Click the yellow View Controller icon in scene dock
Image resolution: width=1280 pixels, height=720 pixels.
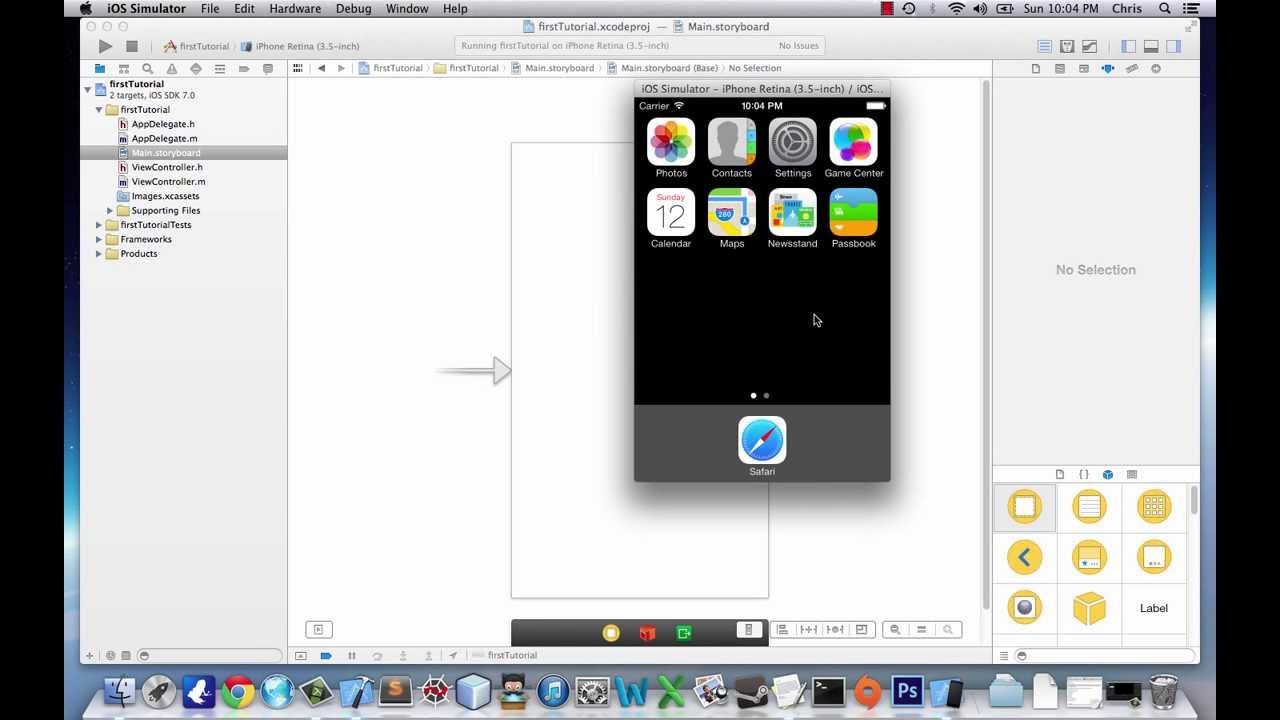click(x=611, y=633)
